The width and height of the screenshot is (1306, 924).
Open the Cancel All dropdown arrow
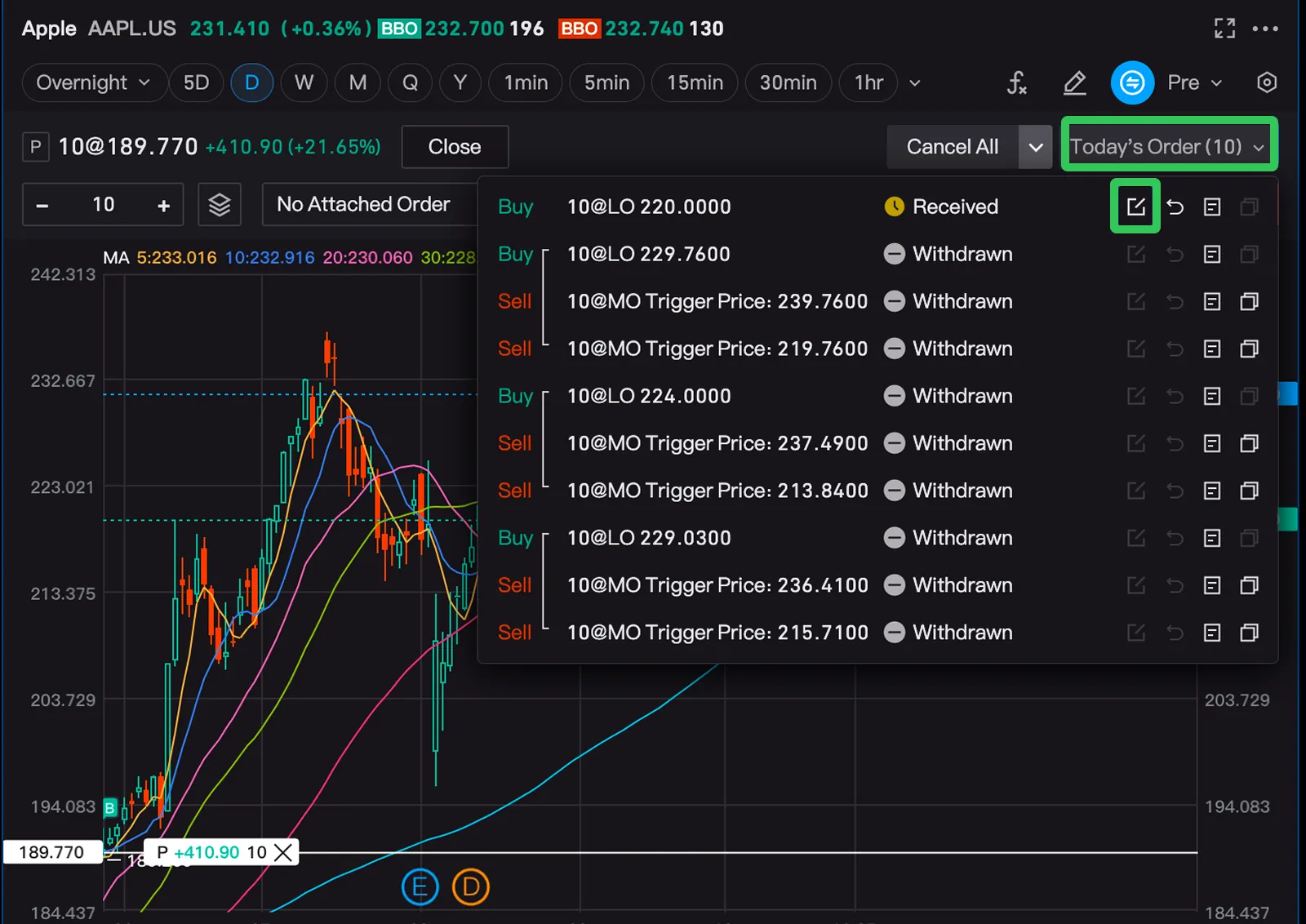pyautogui.click(x=1035, y=147)
